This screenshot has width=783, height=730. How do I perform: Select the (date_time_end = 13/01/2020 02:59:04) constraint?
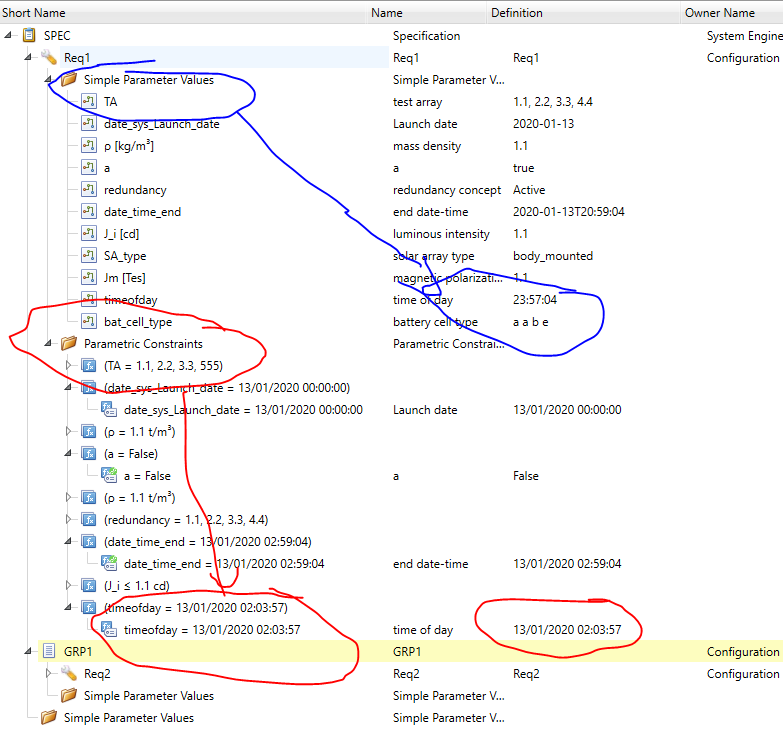(x=208, y=542)
